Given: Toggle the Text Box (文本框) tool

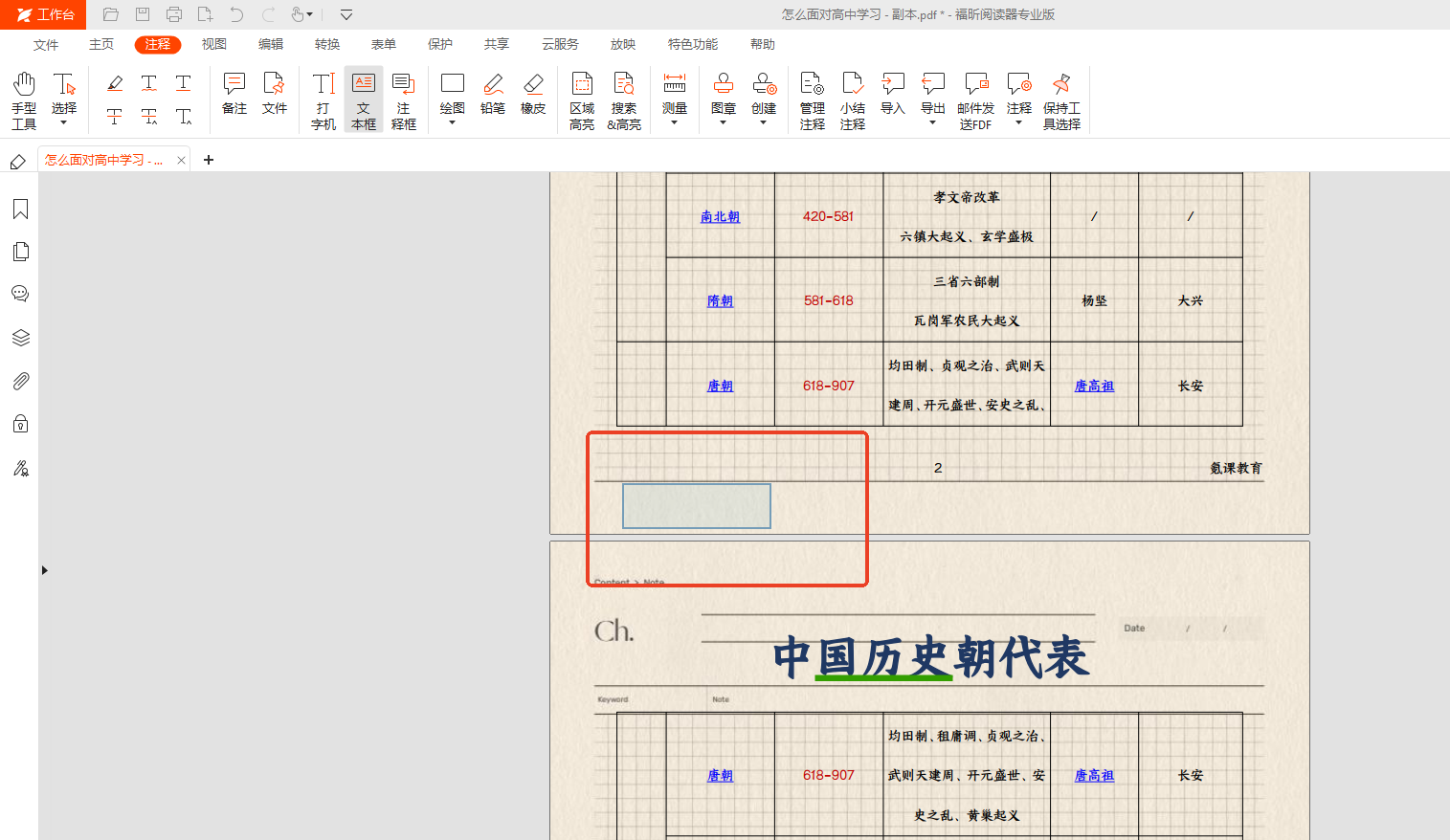Looking at the screenshot, I should (364, 99).
